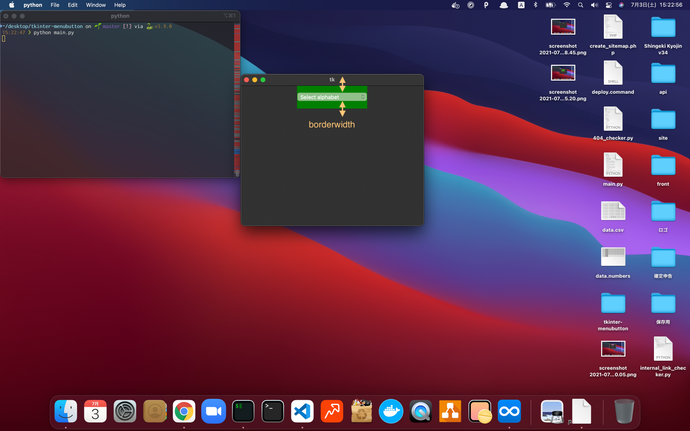690x431 pixels.
Task: Click the Wi-Fi status icon
Action: (x=566, y=5)
